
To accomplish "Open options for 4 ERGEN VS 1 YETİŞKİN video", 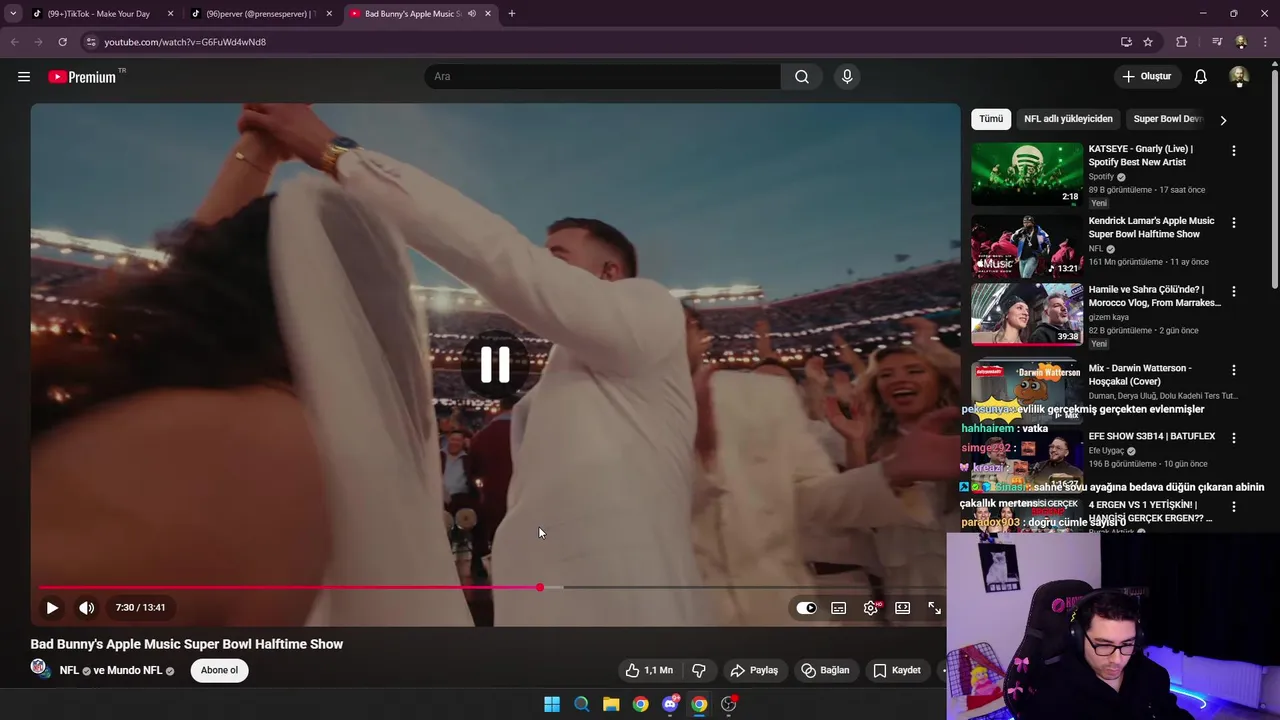I will point(1233,507).
